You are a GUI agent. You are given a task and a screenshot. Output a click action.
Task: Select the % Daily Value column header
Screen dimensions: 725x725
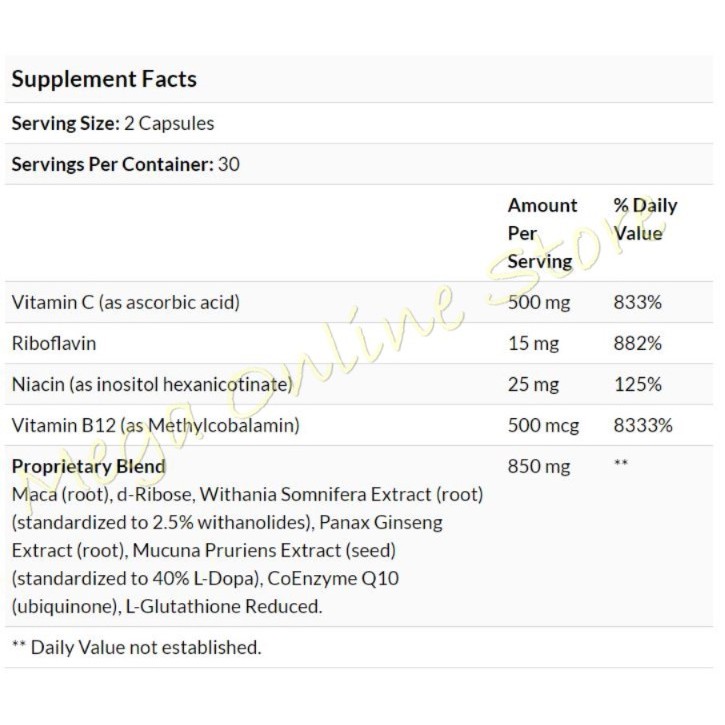coord(645,219)
